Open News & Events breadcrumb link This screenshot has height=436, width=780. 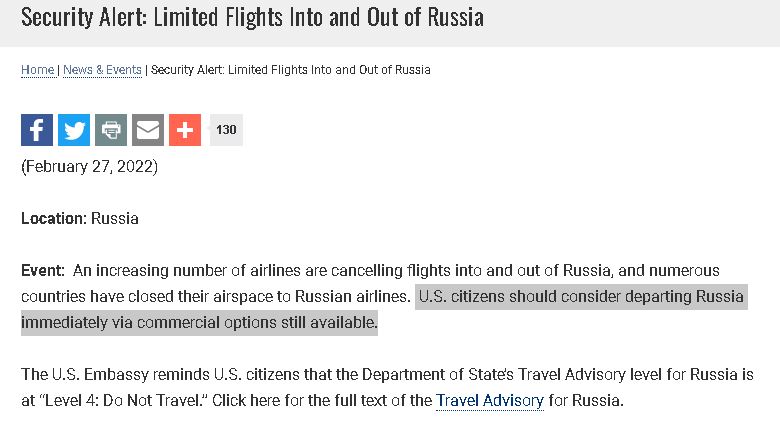pyautogui.click(x=103, y=70)
